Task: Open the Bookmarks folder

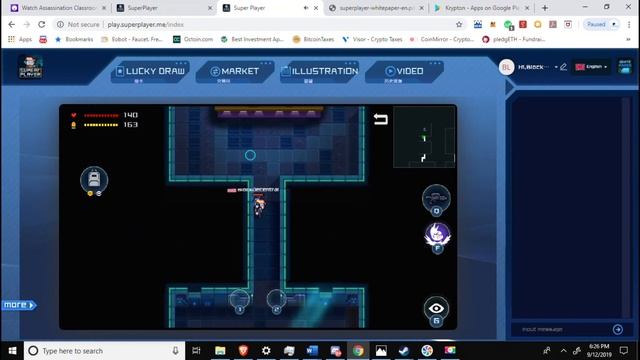Action: click(x=74, y=39)
